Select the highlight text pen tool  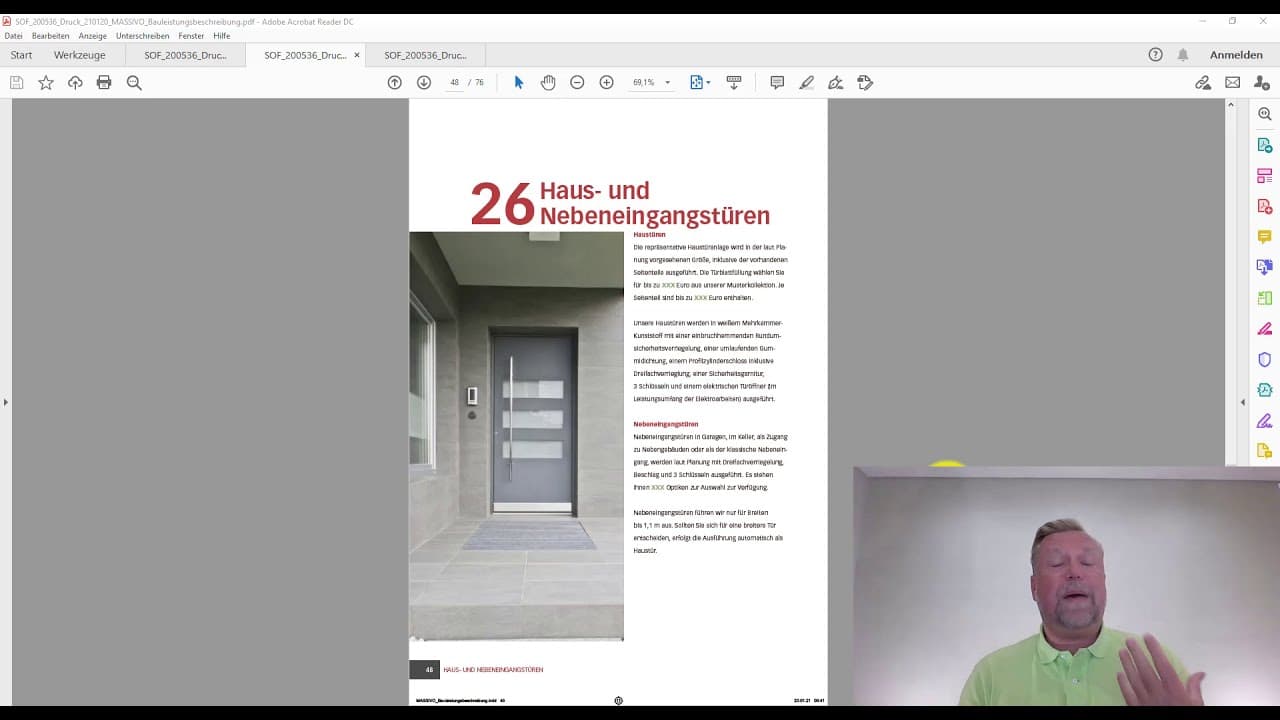click(x=807, y=83)
